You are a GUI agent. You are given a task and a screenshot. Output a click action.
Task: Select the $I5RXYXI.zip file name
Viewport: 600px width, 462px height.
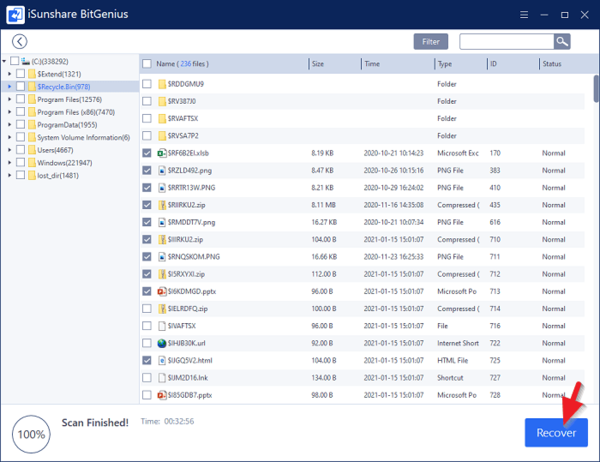[186, 274]
